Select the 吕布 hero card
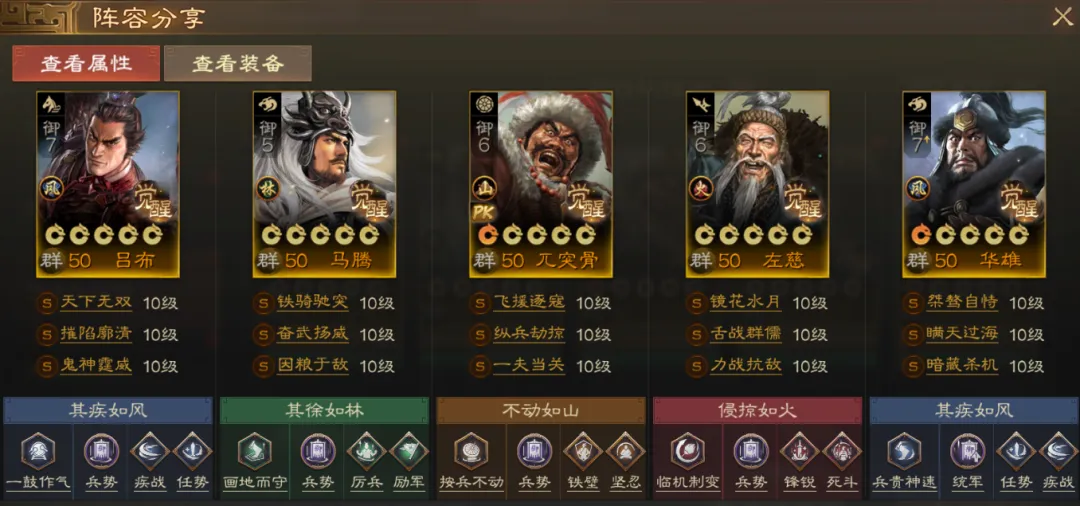This screenshot has height=506, width=1080. pos(108,184)
